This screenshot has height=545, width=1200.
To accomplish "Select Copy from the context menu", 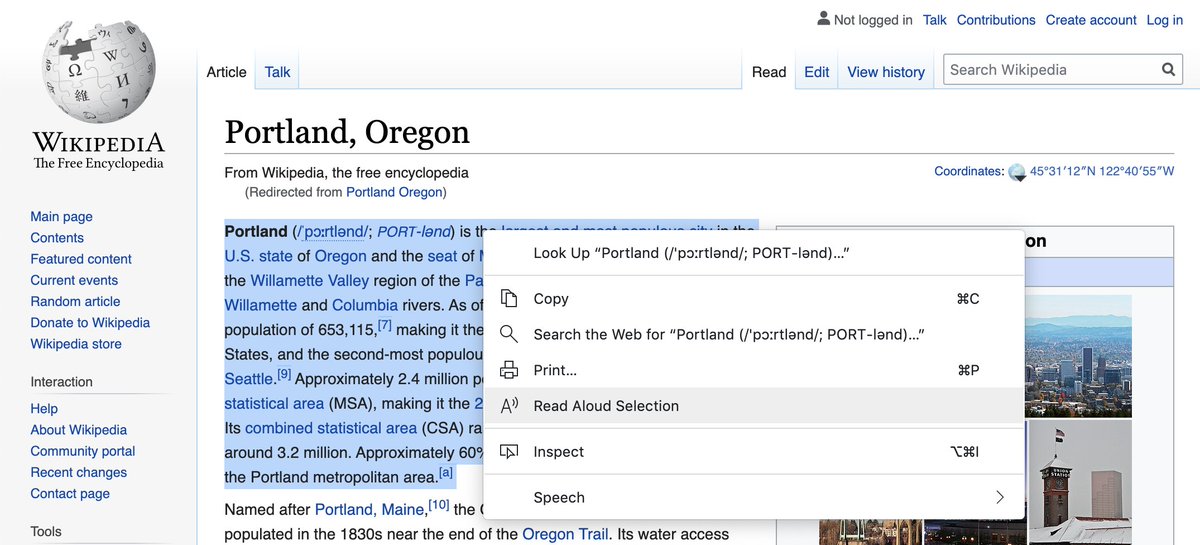I will point(754,298).
